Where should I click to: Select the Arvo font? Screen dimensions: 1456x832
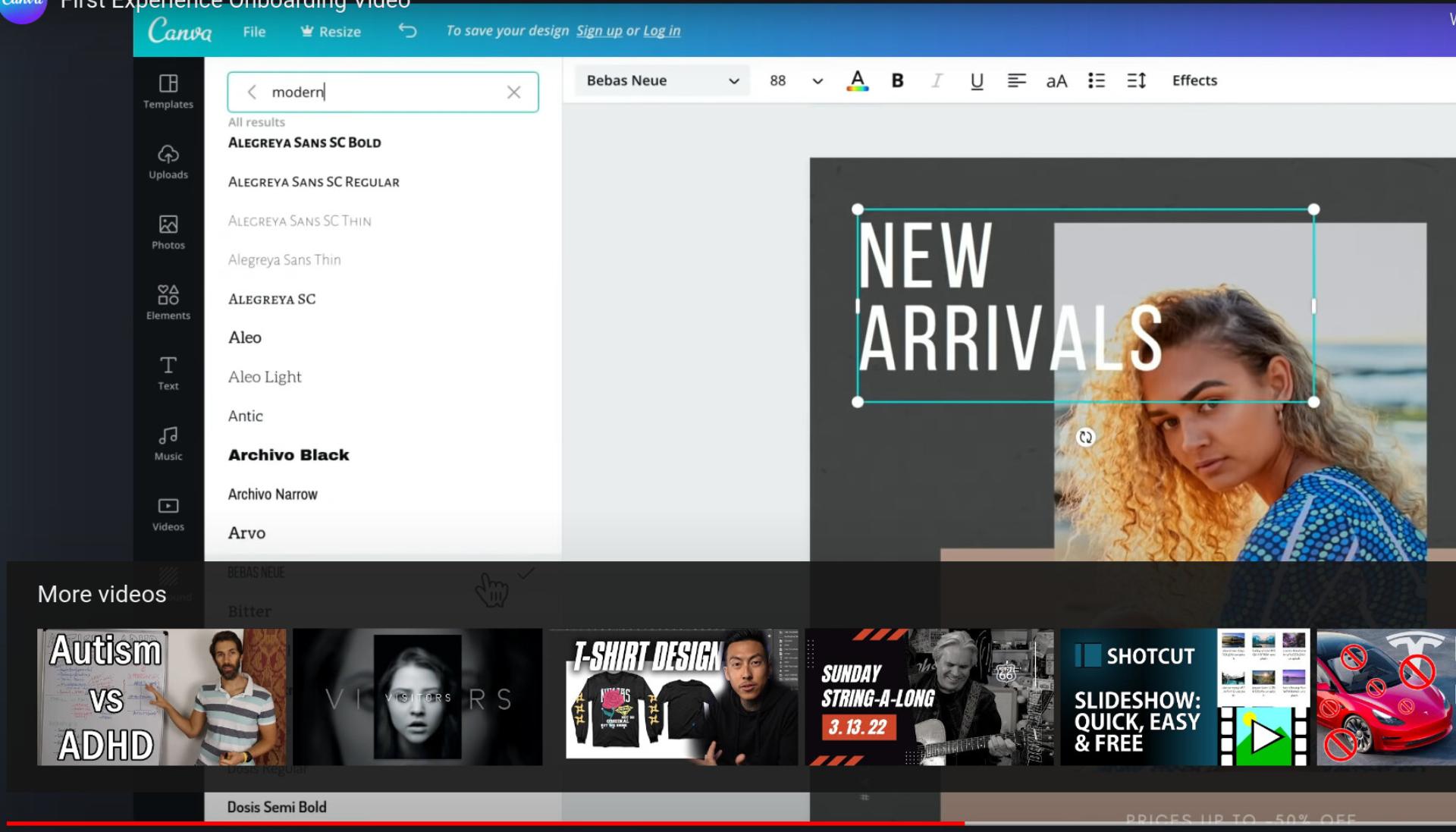[x=247, y=533]
